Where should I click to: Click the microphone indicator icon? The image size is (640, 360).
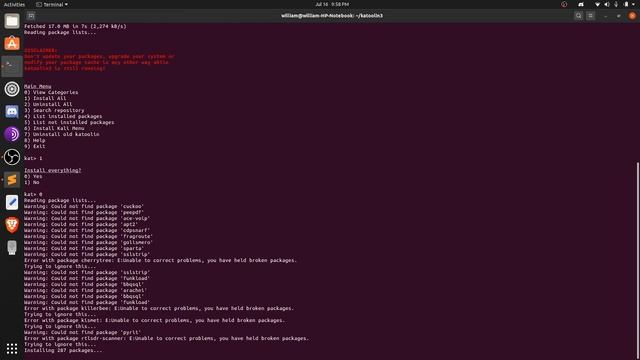[616, 4]
